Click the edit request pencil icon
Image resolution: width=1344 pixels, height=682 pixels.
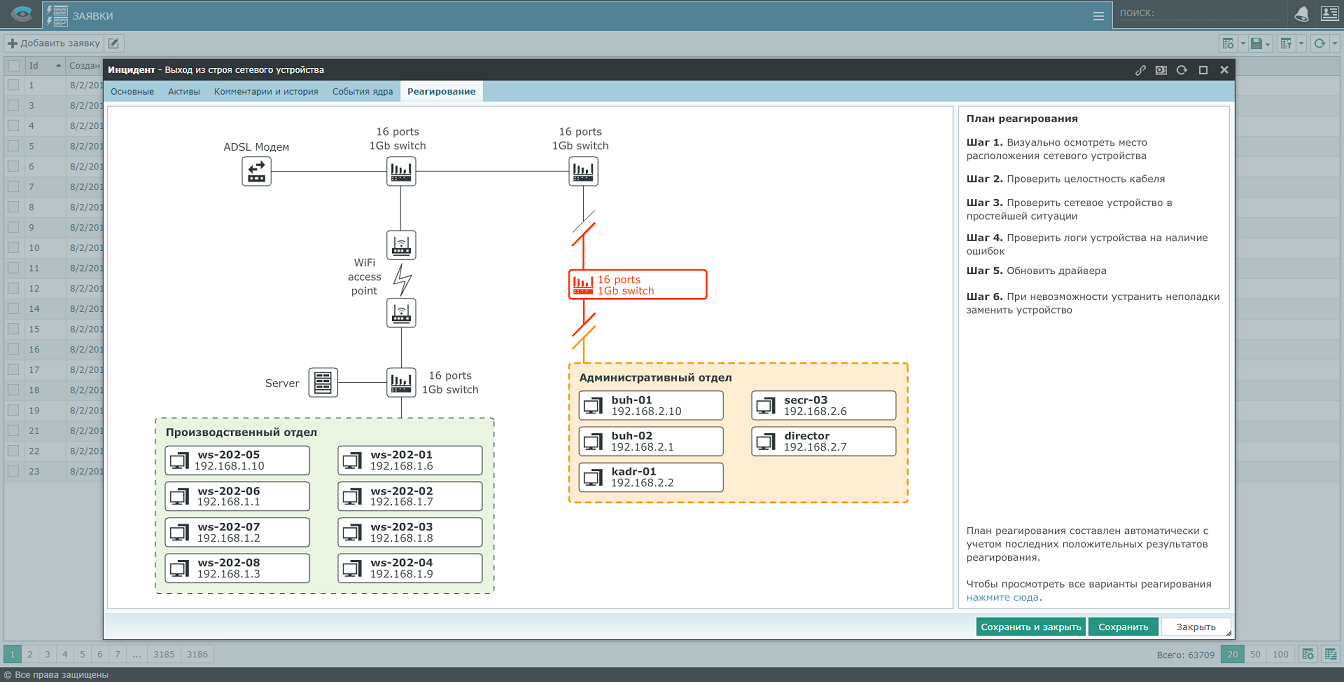tap(114, 43)
